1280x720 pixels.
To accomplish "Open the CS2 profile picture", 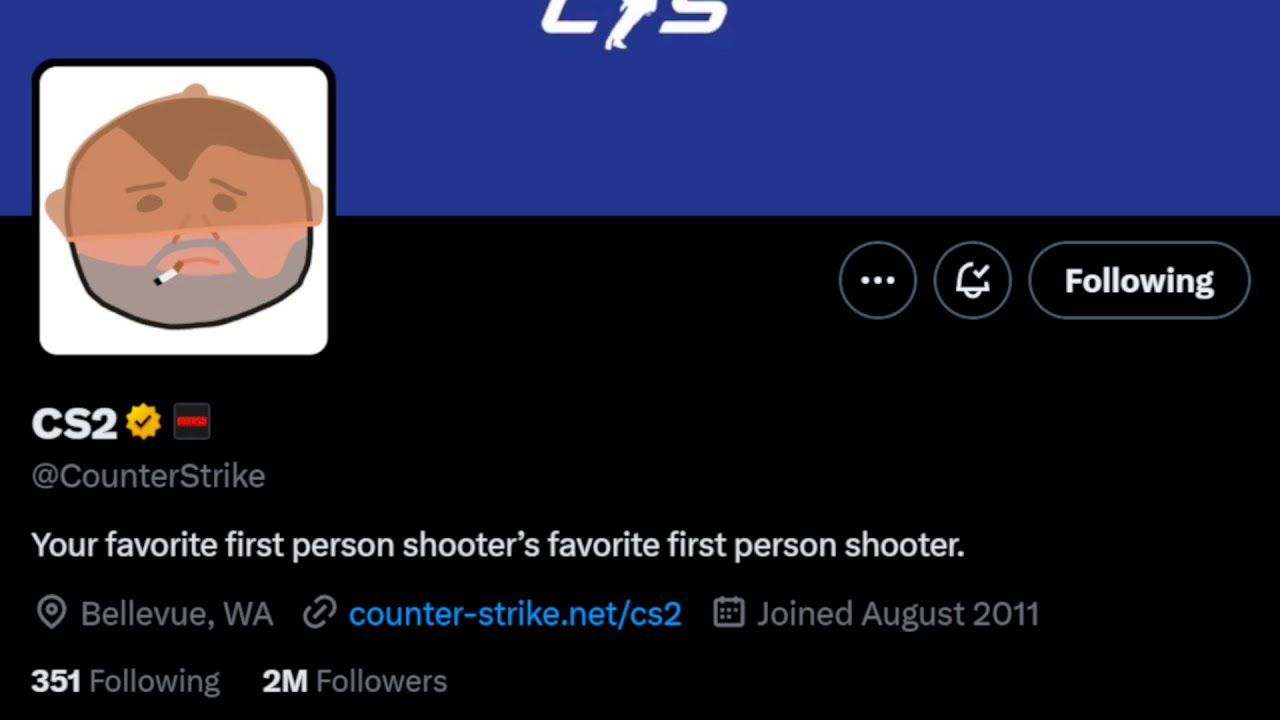I will (183, 210).
